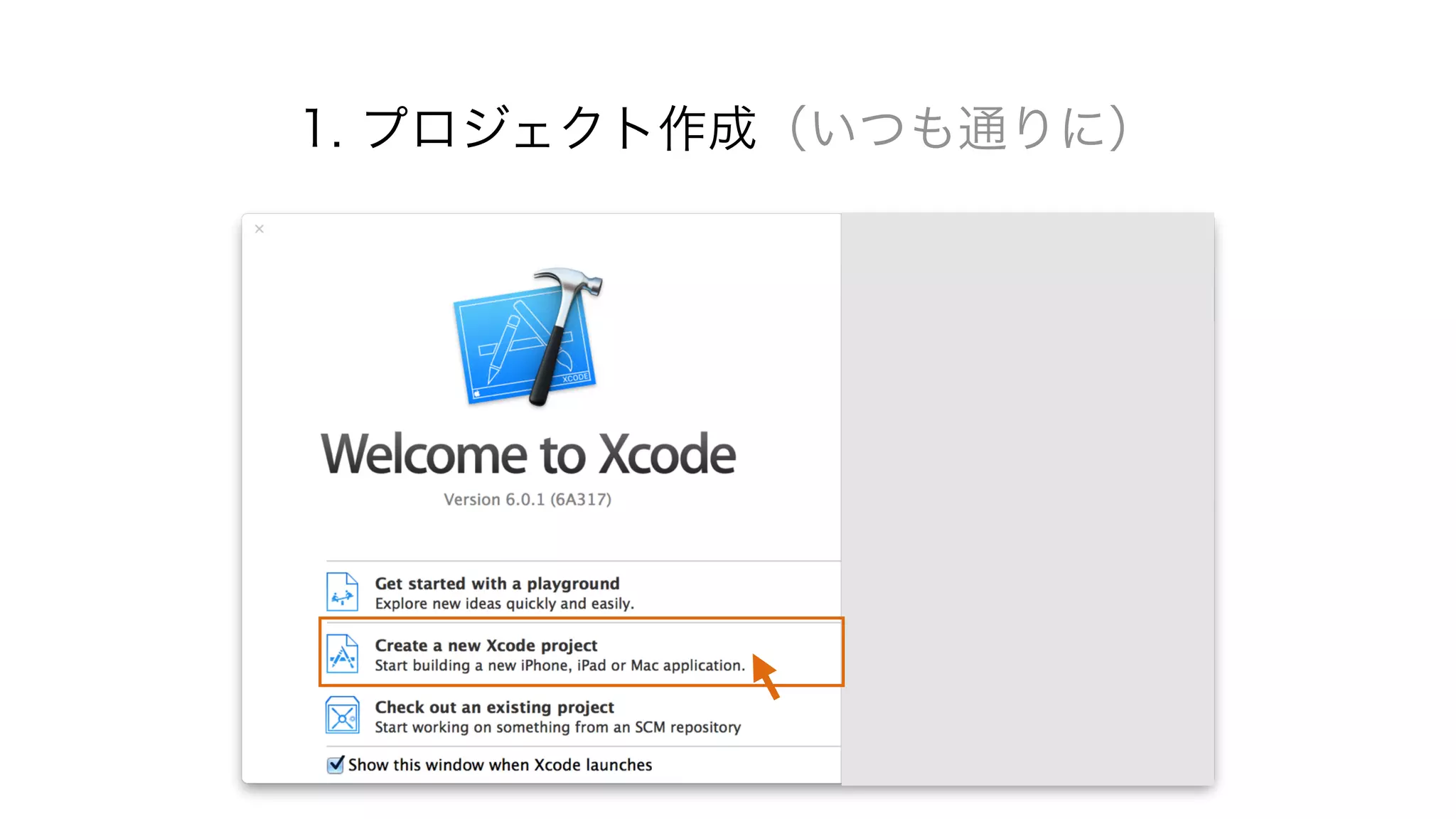
Task: Select 'Get started with a playground'
Action: (497, 584)
